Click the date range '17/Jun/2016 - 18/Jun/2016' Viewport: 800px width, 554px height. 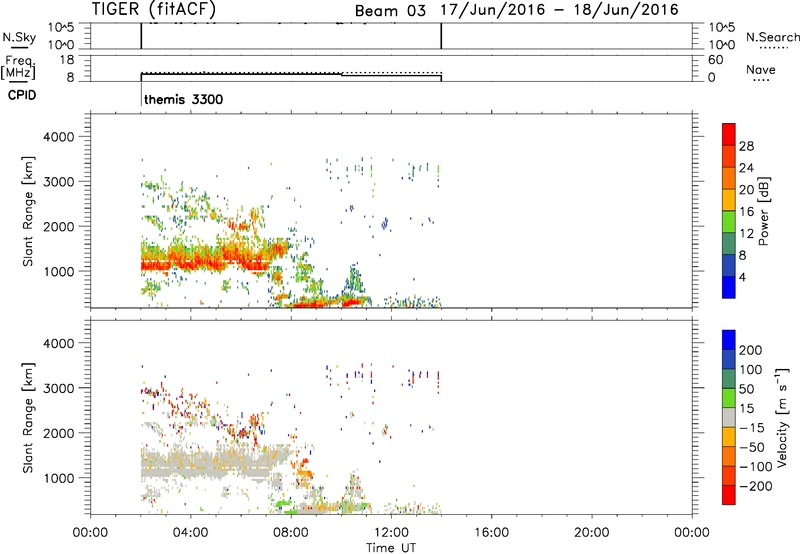[x=560, y=9]
